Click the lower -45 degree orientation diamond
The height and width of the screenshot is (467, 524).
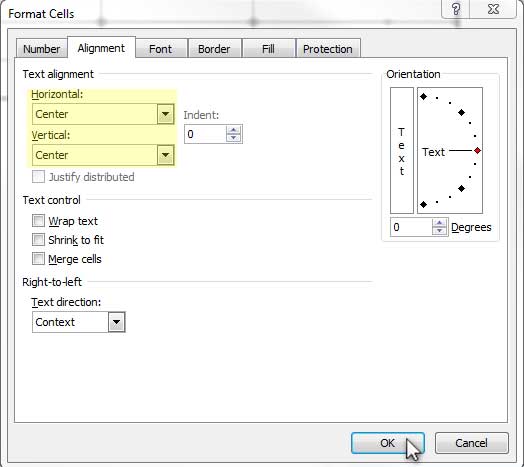[x=462, y=189]
